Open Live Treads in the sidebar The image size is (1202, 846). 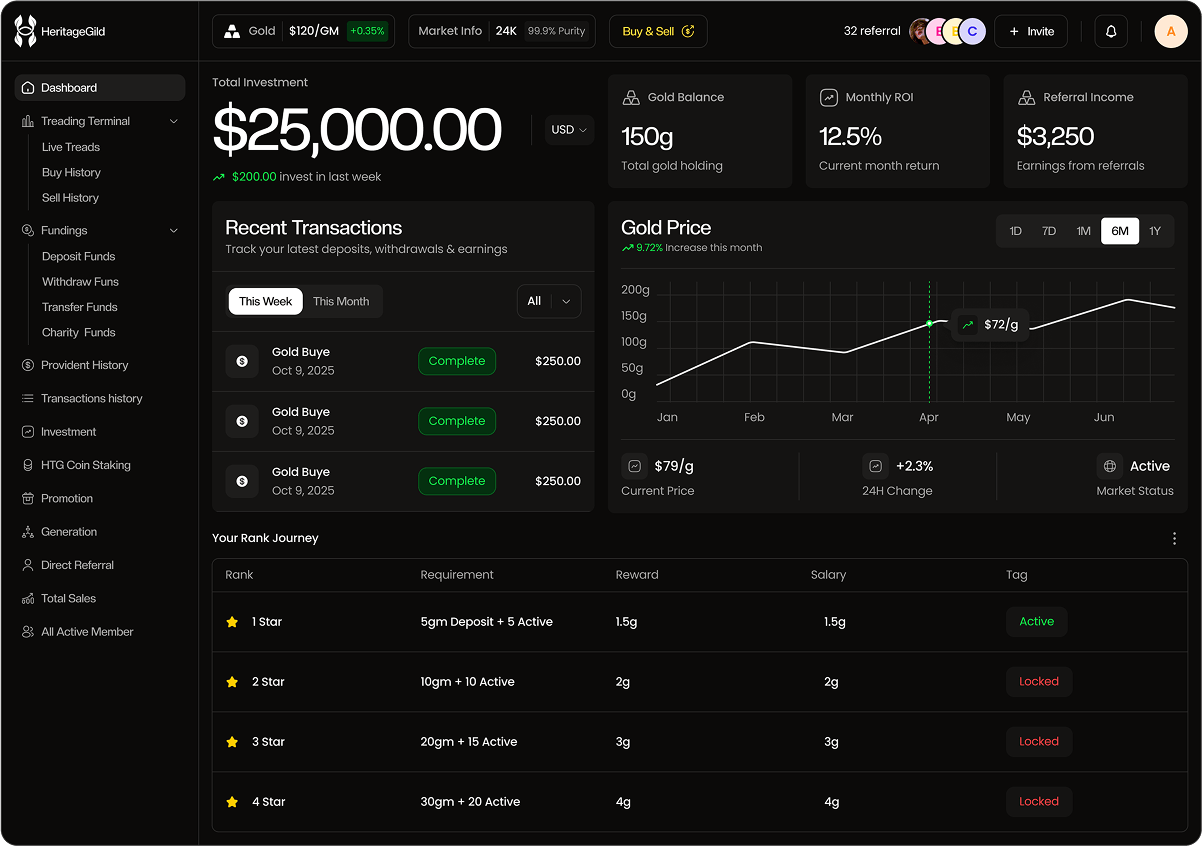click(71, 147)
